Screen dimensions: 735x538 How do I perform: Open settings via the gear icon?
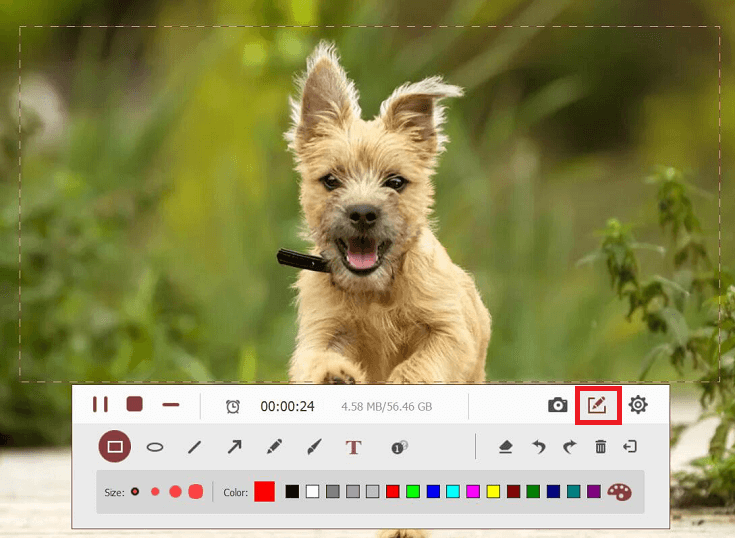(x=638, y=404)
